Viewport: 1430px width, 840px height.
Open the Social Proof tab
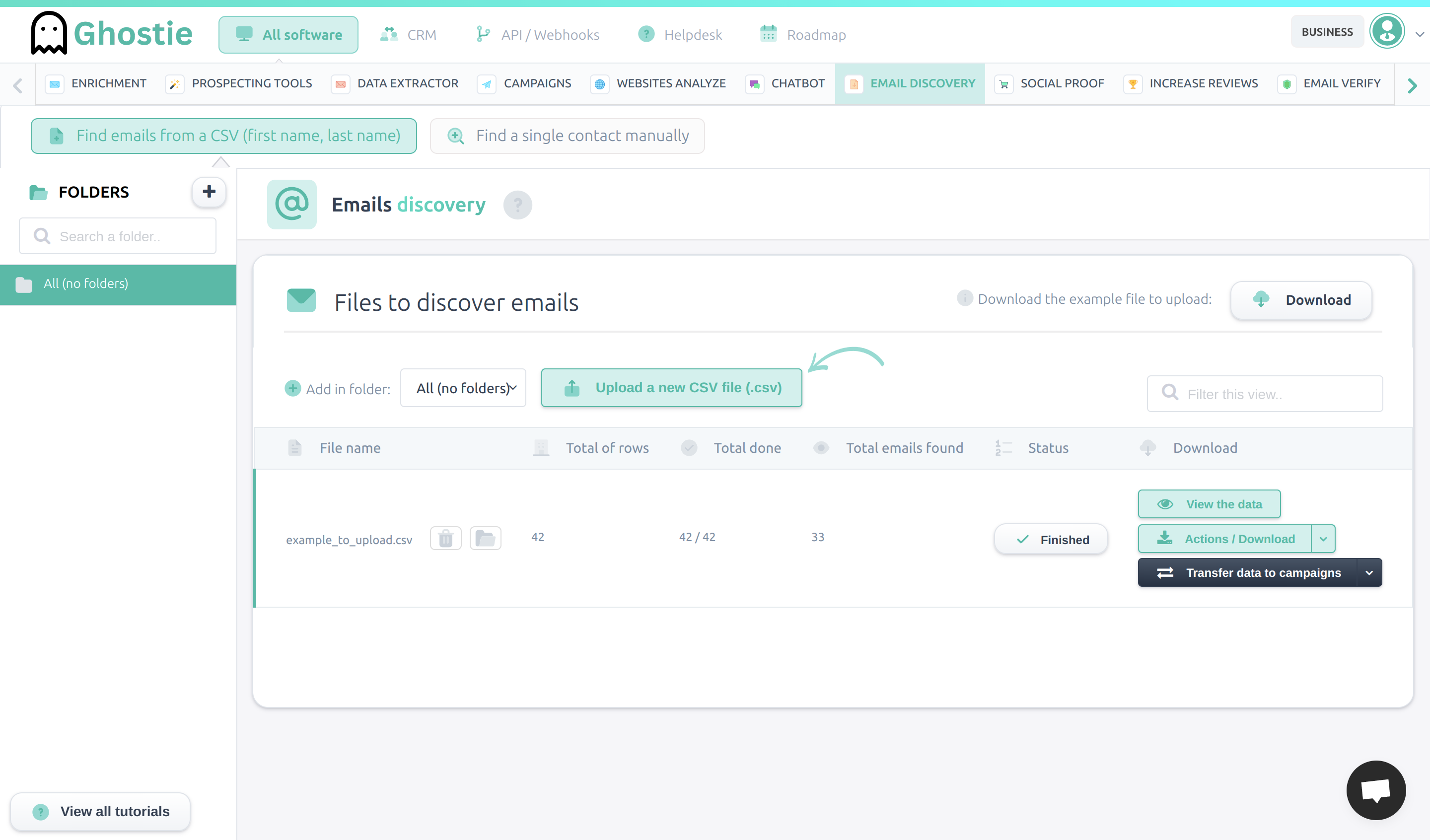pyautogui.click(x=1049, y=83)
